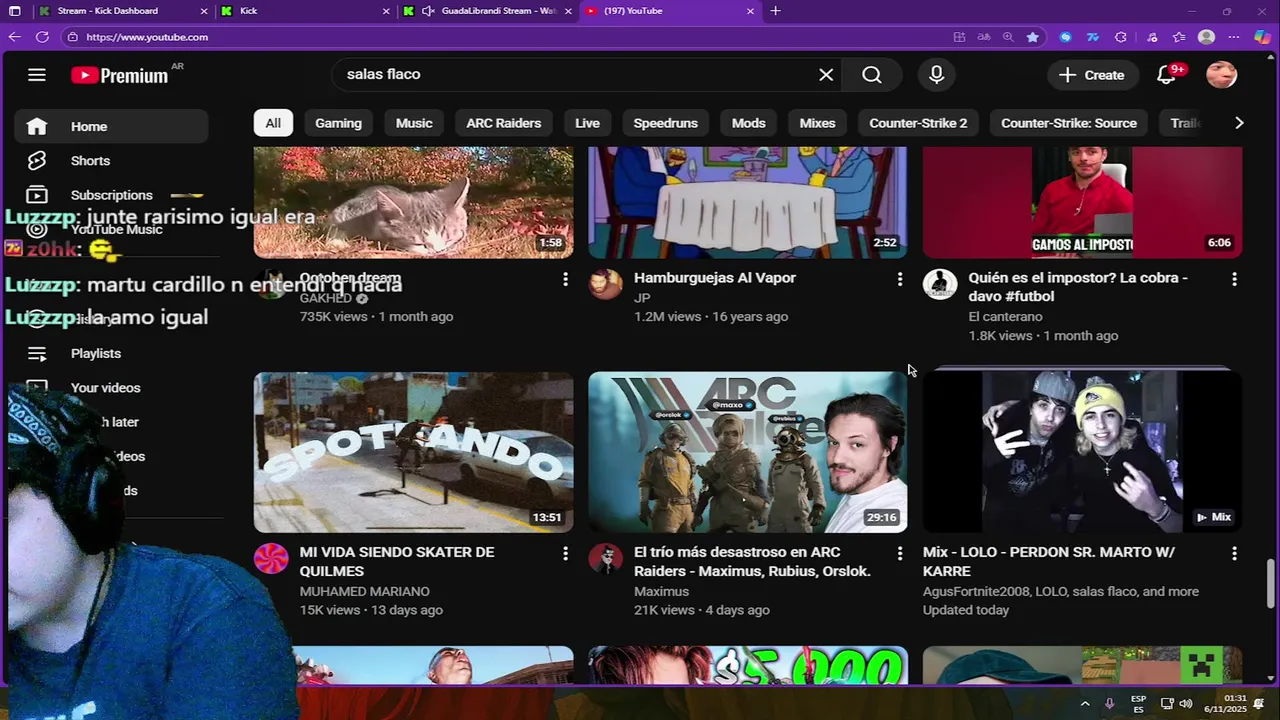This screenshot has width=1280, height=720.
Task: Go to Home in sidebar
Action: (111, 127)
